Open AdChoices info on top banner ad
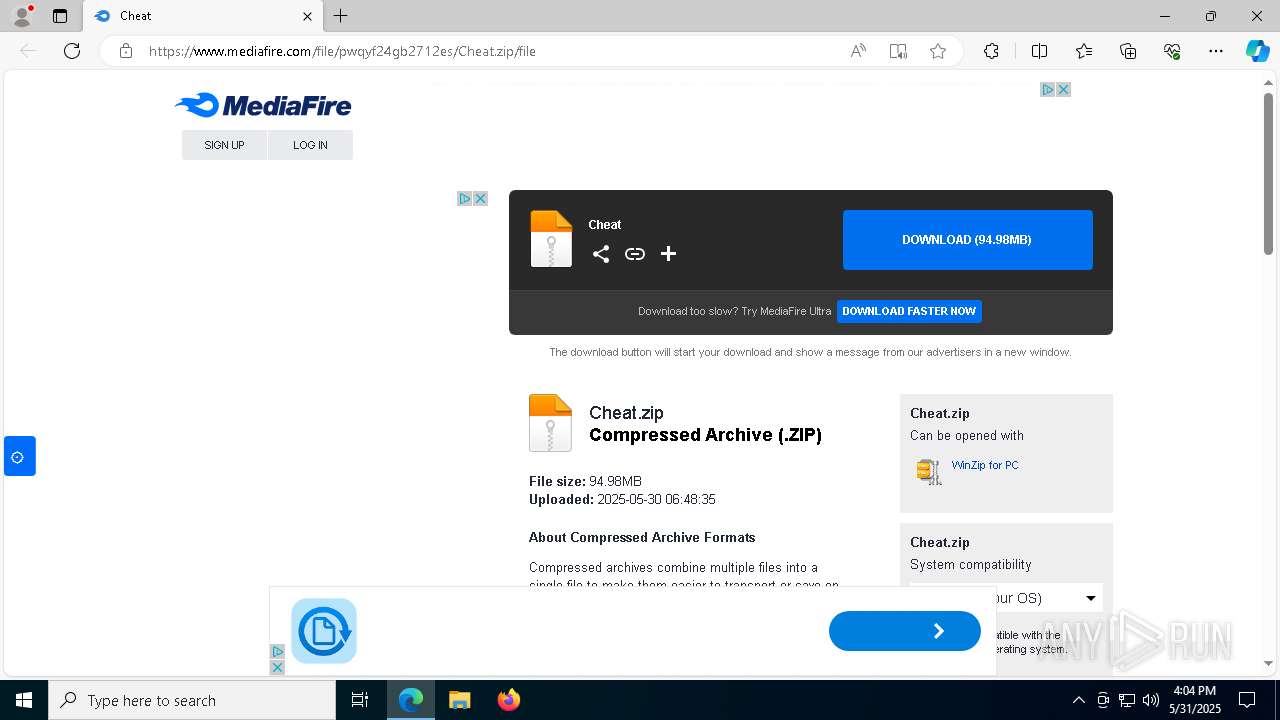 pos(1048,89)
